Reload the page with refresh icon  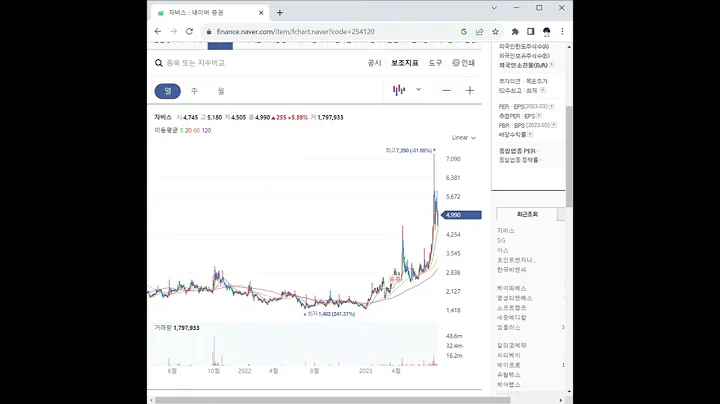(189, 31)
